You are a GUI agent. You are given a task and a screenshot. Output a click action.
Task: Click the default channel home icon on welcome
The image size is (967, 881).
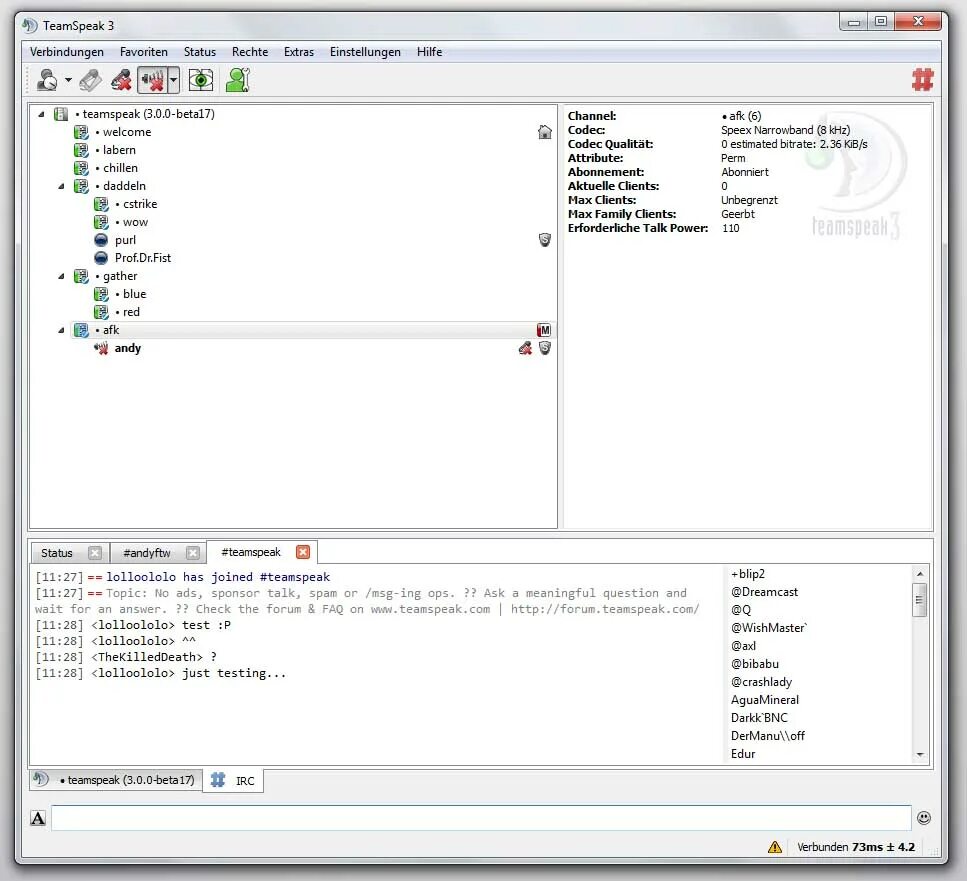(545, 132)
